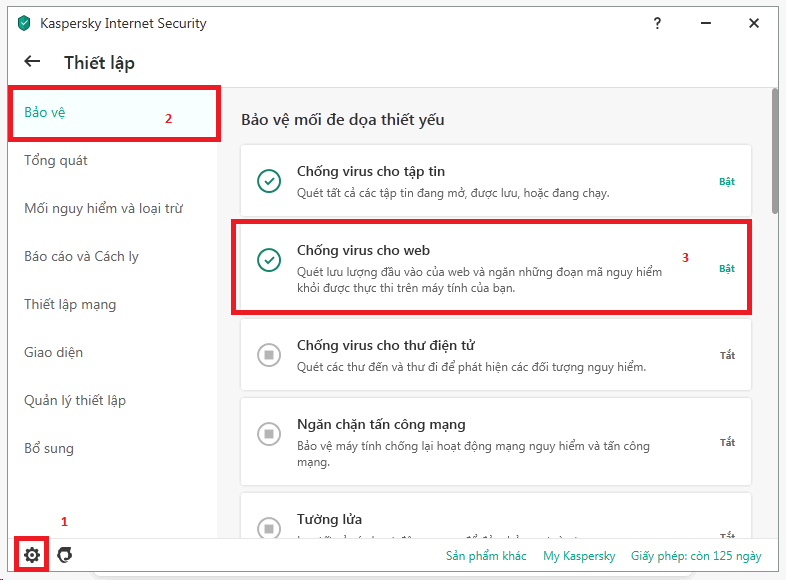The image size is (786, 580).
Task: Open Chống virus cho web title
Action: tap(363, 250)
